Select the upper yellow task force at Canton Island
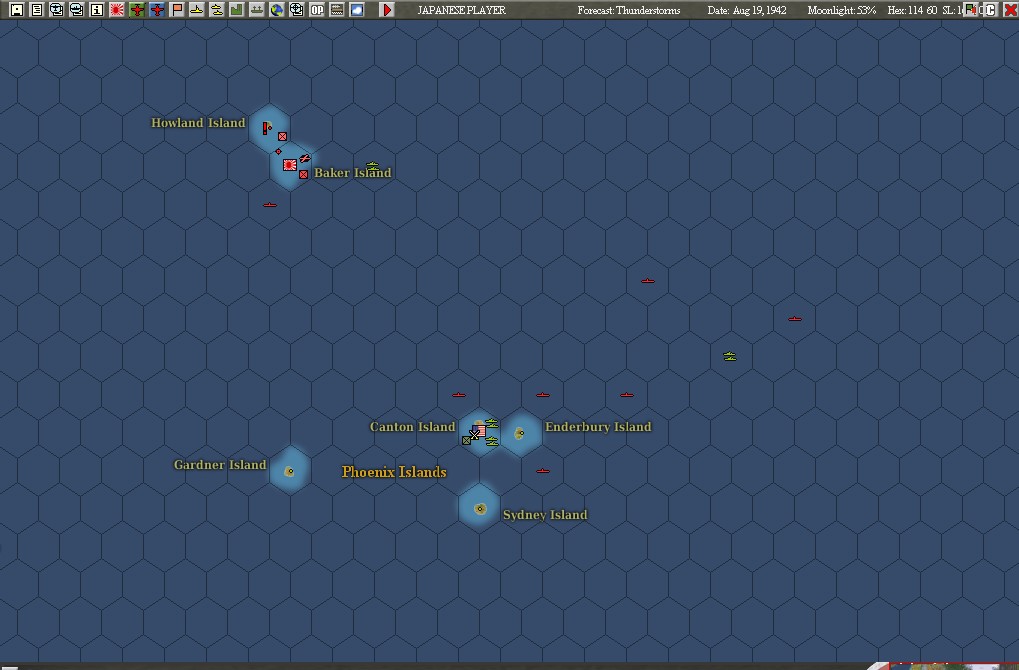Image resolution: width=1019 pixels, height=670 pixels. point(492,423)
